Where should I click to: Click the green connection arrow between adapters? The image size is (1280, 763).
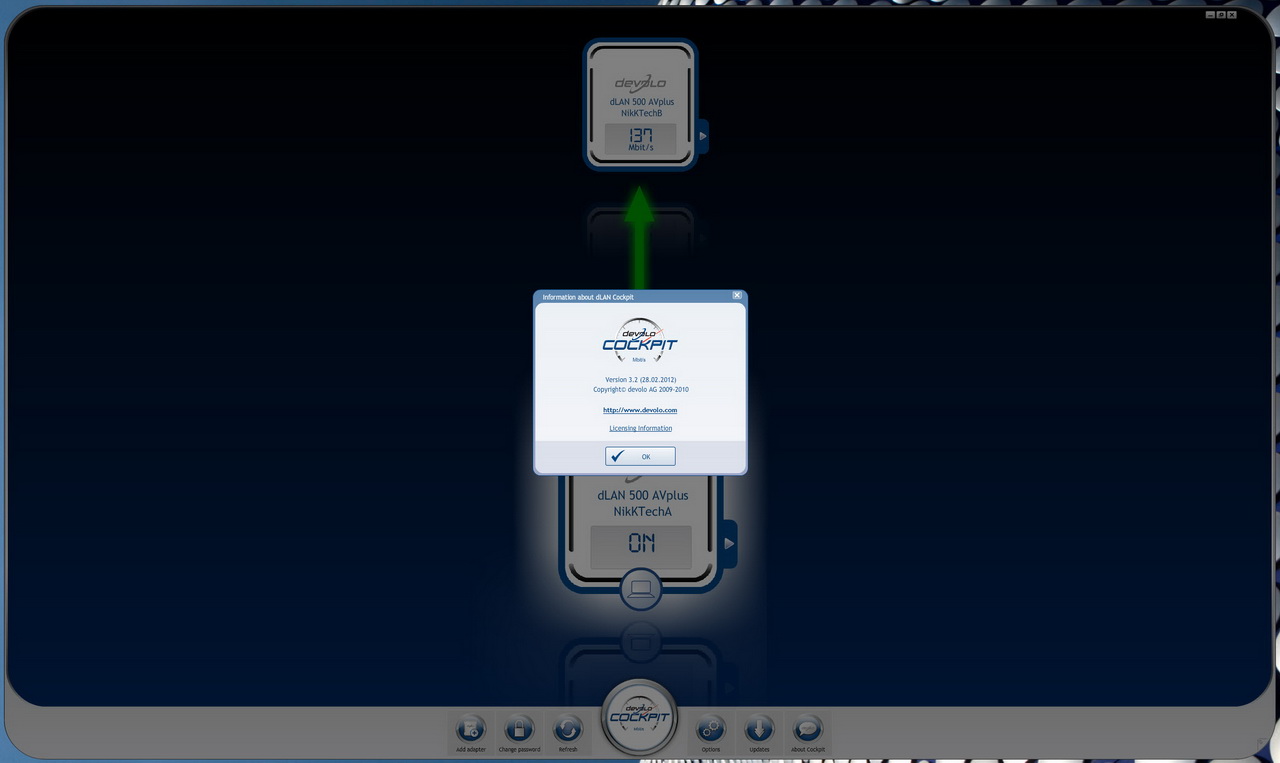[640, 238]
